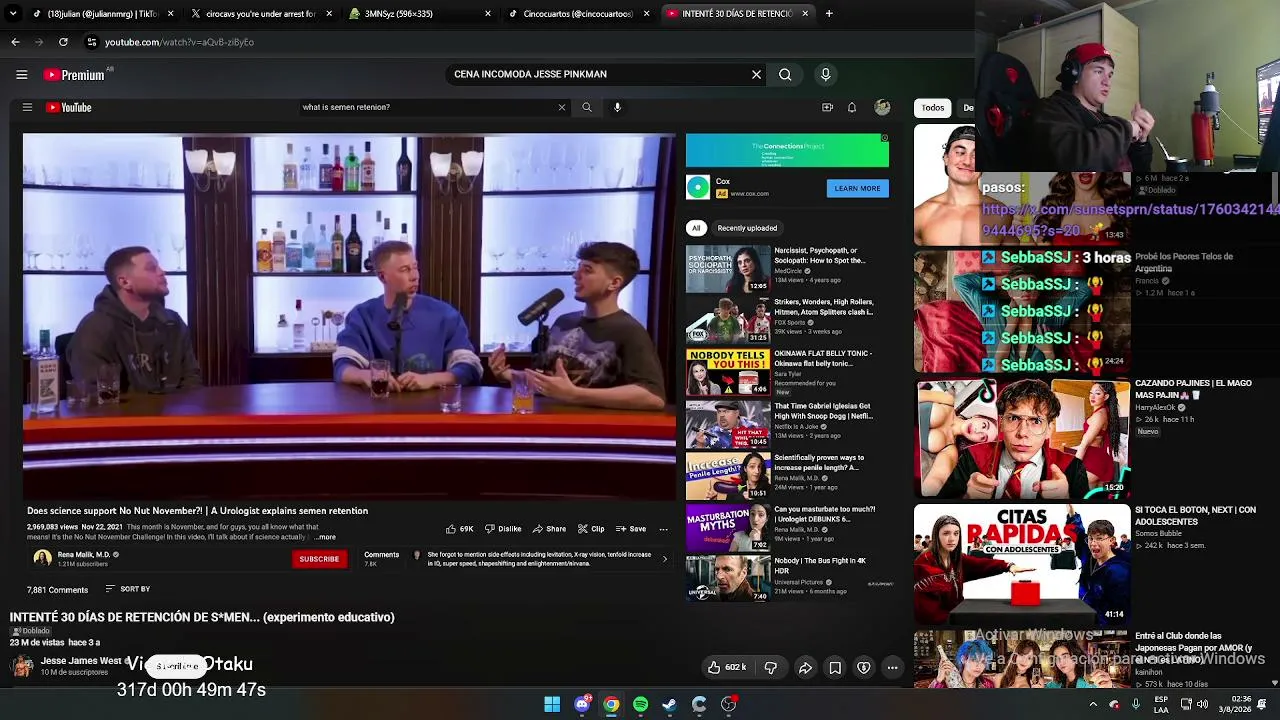
Task: Open the ESP LAA language switcher
Action: pyautogui.click(x=1161, y=704)
